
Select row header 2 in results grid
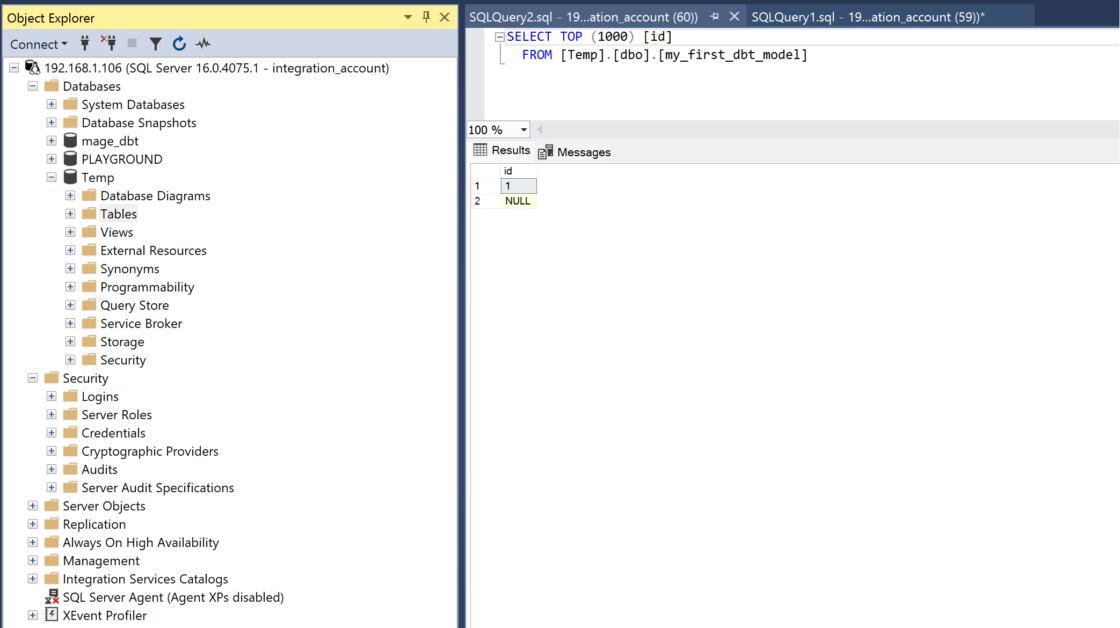point(485,201)
